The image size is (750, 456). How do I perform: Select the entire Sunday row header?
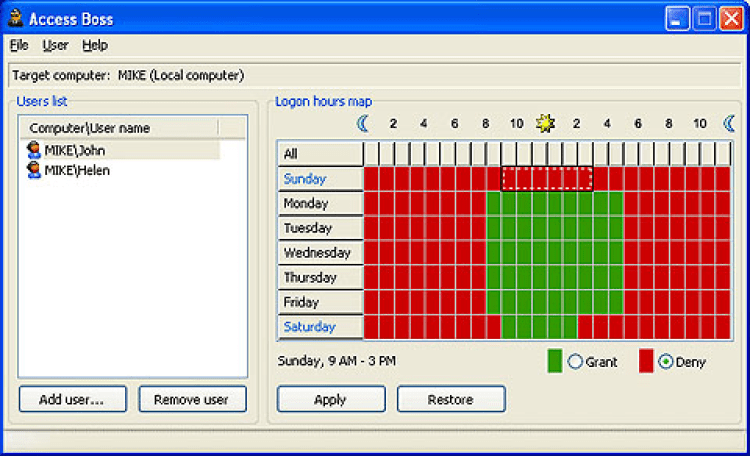pyautogui.click(x=320, y=178)
